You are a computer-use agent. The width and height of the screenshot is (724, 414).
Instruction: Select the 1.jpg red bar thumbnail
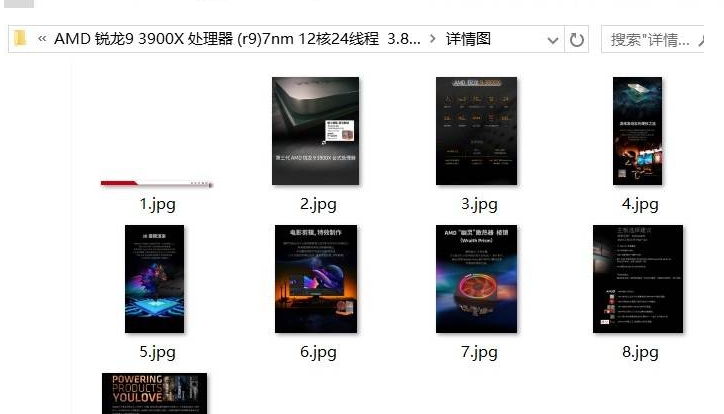[x=157, y=184]
